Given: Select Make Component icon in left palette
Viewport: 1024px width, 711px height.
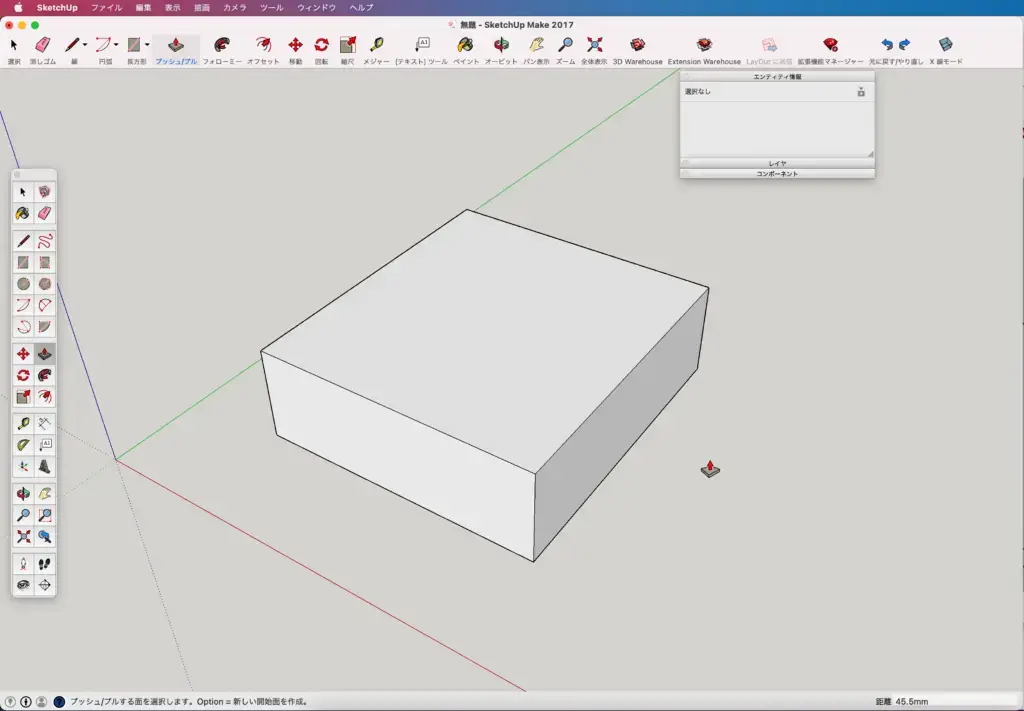Looking at the screenshot, I should [x=44, y=192].
